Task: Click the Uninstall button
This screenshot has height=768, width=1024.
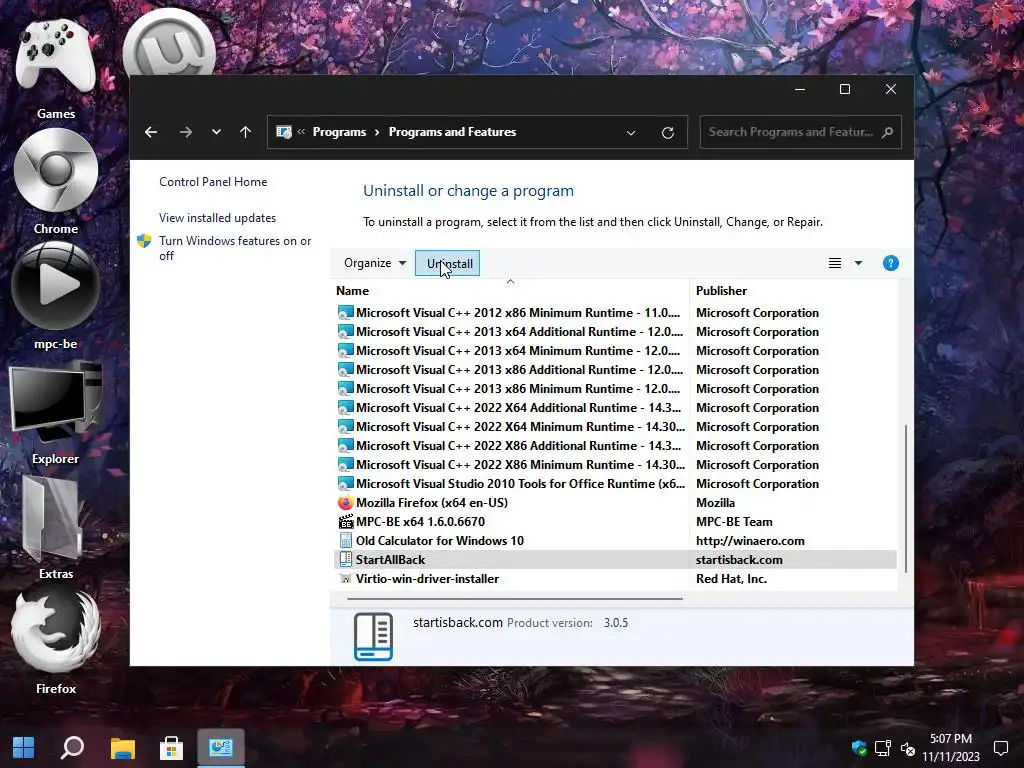Action: (x=447, y=263)
